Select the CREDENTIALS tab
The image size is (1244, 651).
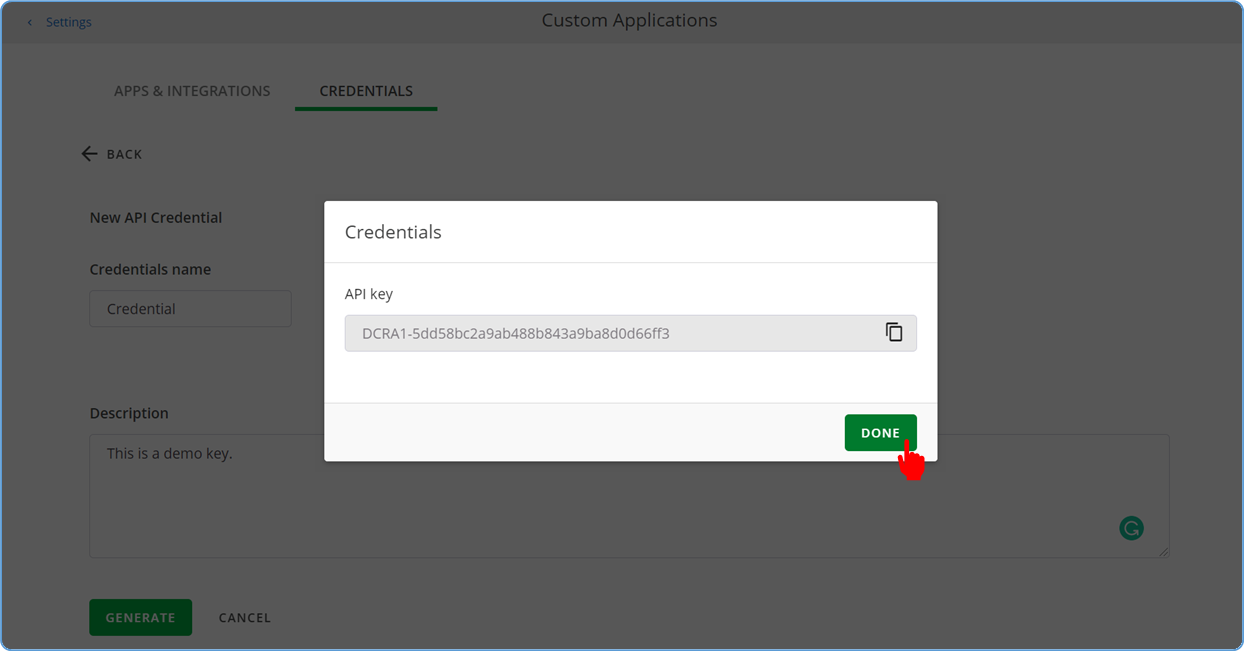click(x=366, y=91)
